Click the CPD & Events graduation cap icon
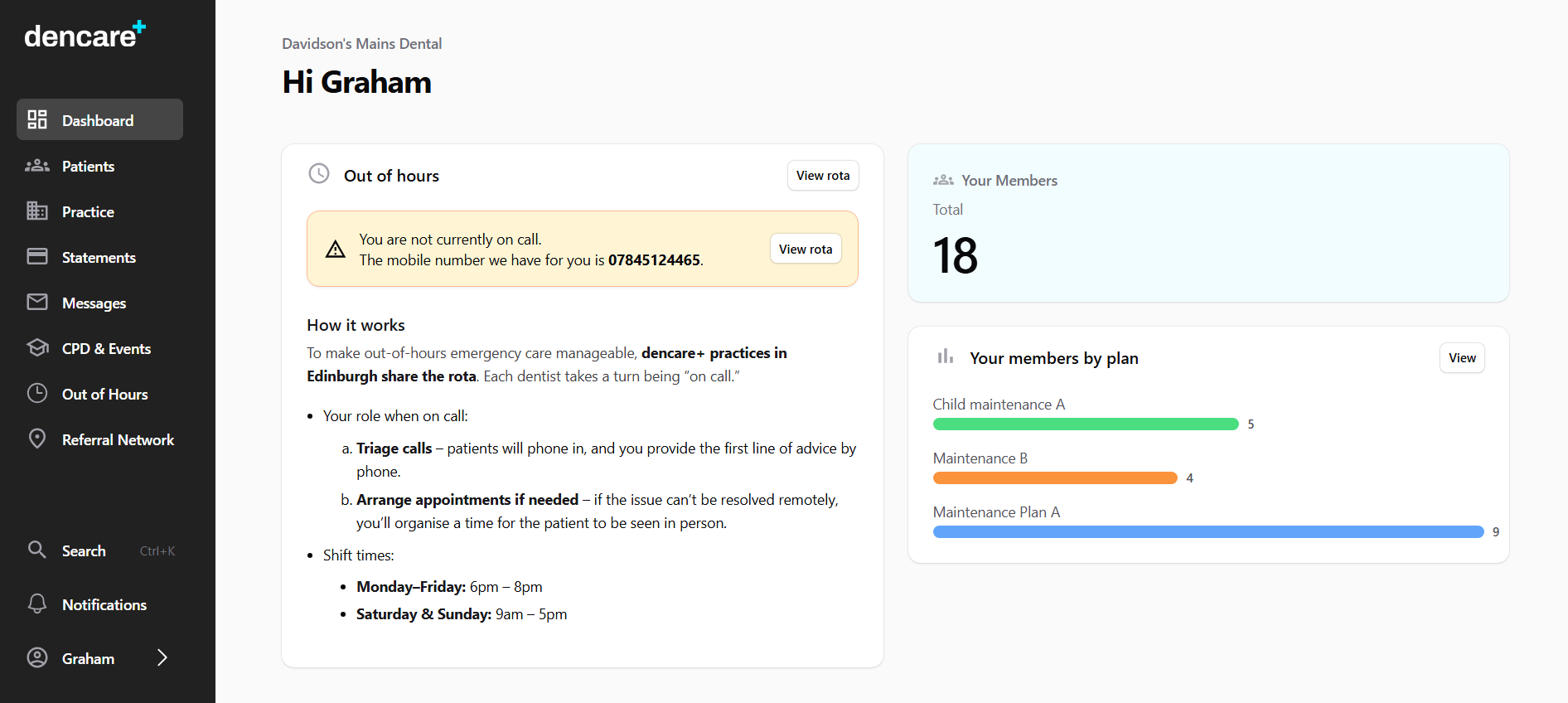This screenshot has width=1568, height=703. tap(37, 348)
